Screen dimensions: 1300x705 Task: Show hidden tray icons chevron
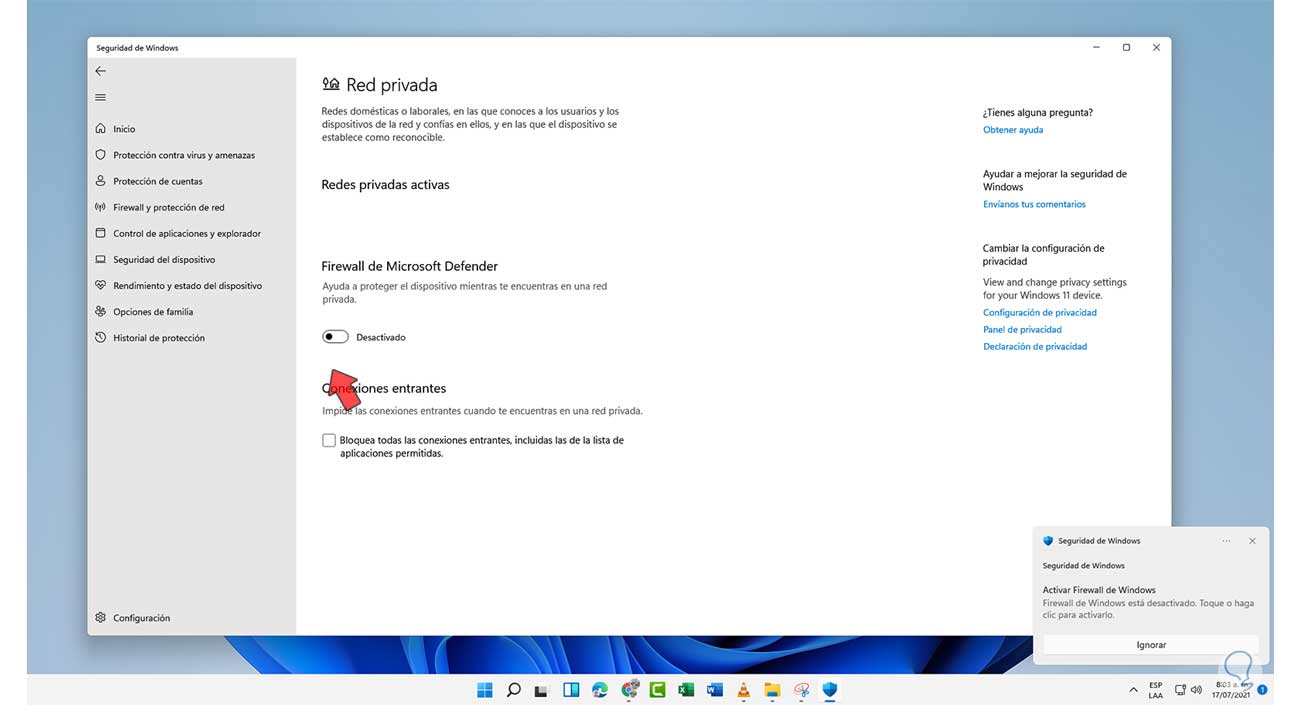tap(1133, 690)
